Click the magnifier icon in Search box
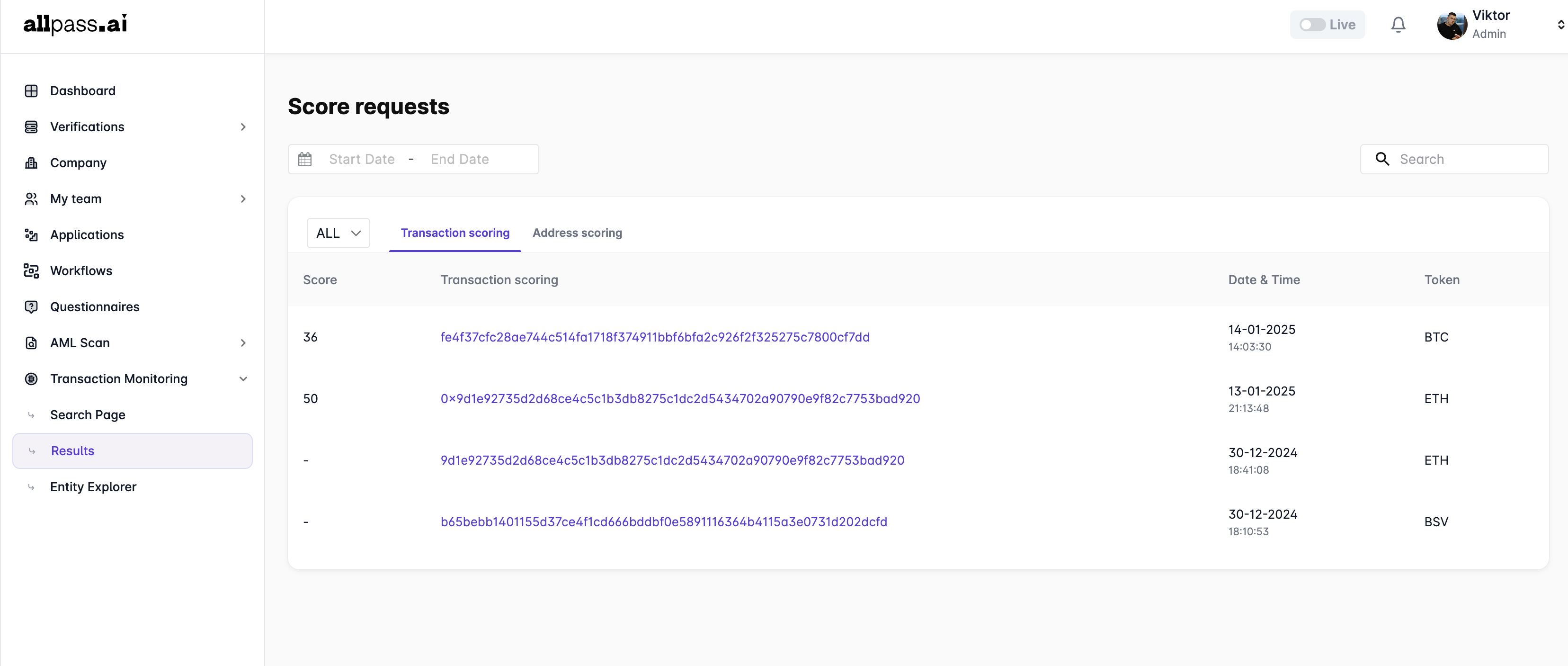1568x666 pixels. pos(1382,159)
